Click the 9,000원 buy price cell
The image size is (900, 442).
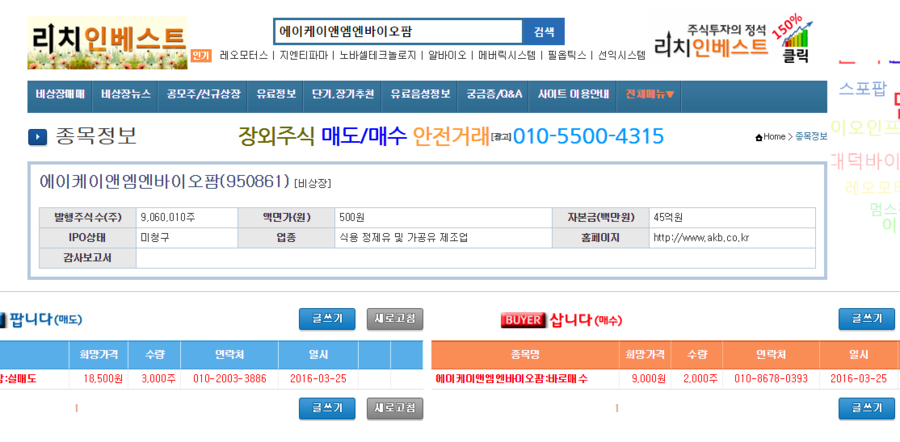pos(649,379)
